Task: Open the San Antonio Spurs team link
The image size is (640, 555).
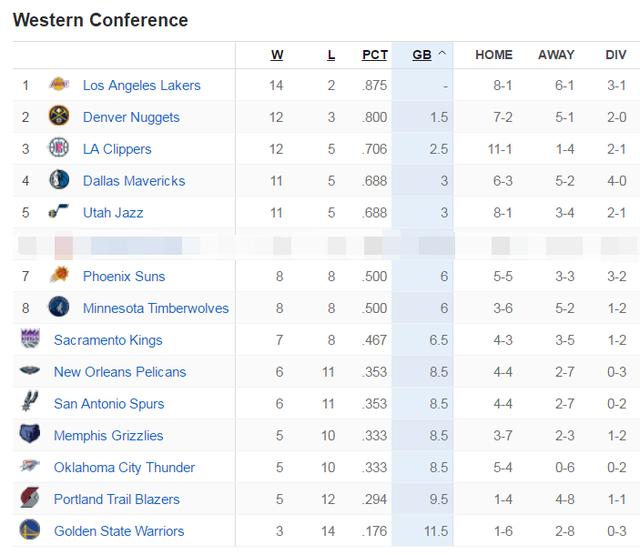Action: [x=109, y=404]
